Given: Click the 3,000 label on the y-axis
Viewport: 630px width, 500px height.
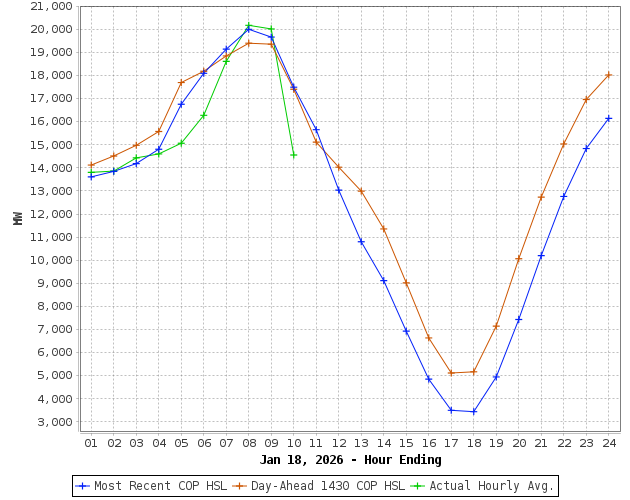Looking at the screenshot, I should (x=54, y=422).
